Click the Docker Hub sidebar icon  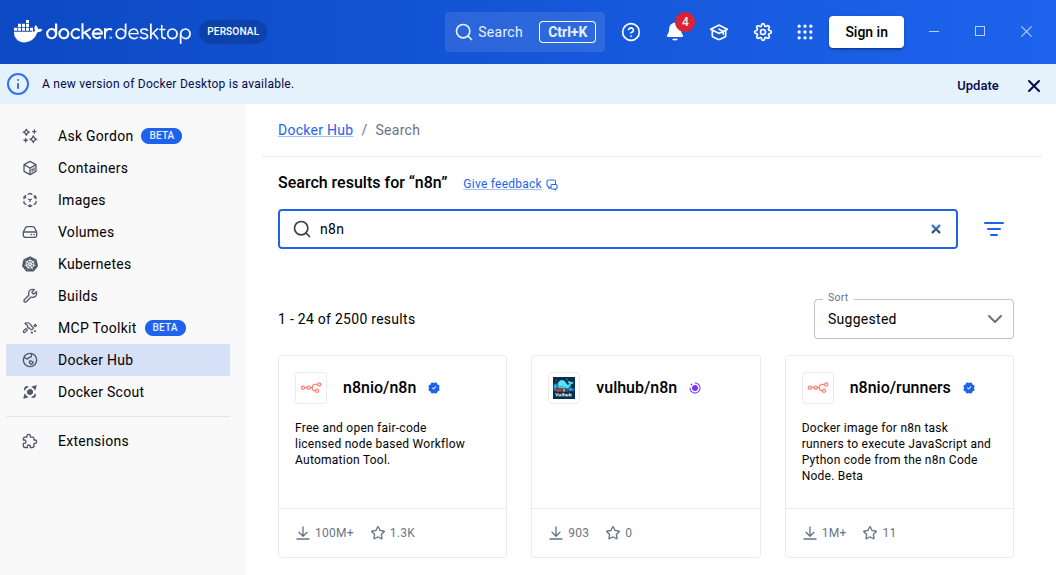(x=30, y=360)
